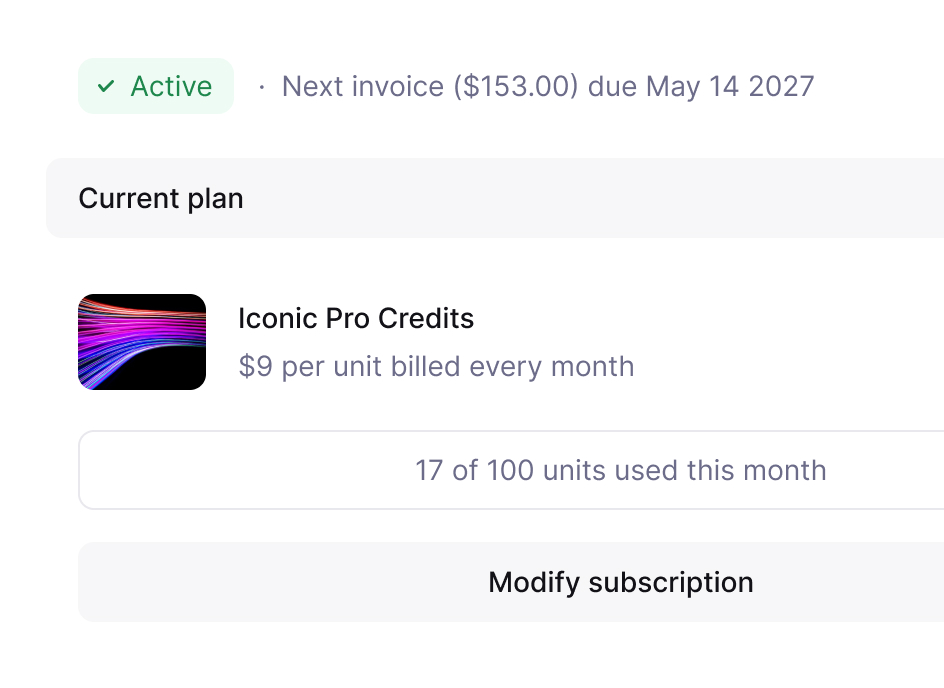Click the dot separator after the Active badge
The height and width of the screenshot is (688, 944).
(x=261, y=87)
